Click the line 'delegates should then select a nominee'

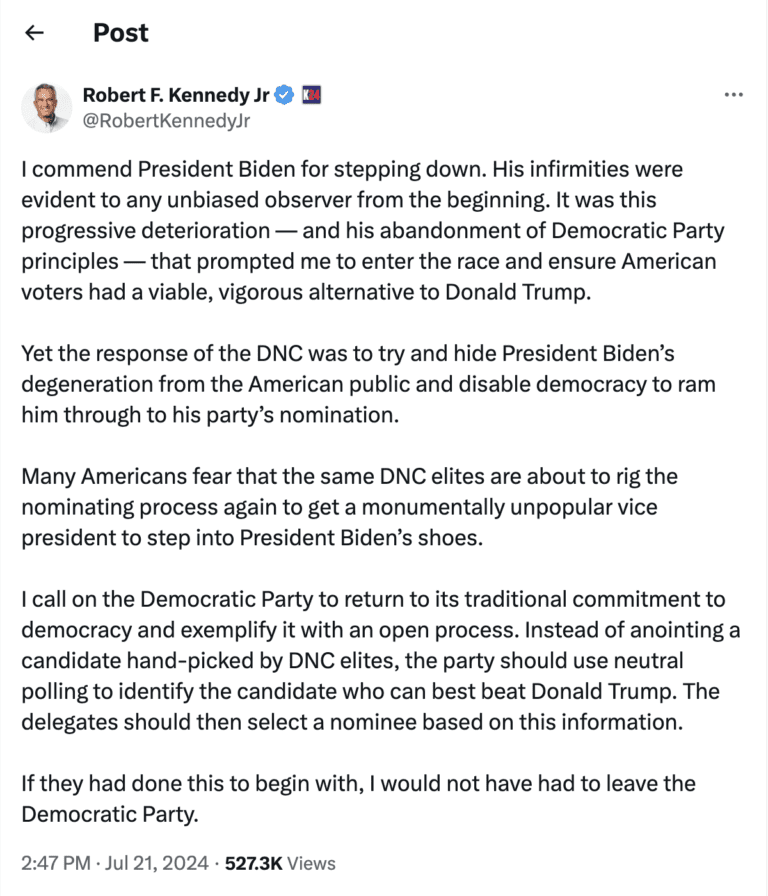pos(350,720)
